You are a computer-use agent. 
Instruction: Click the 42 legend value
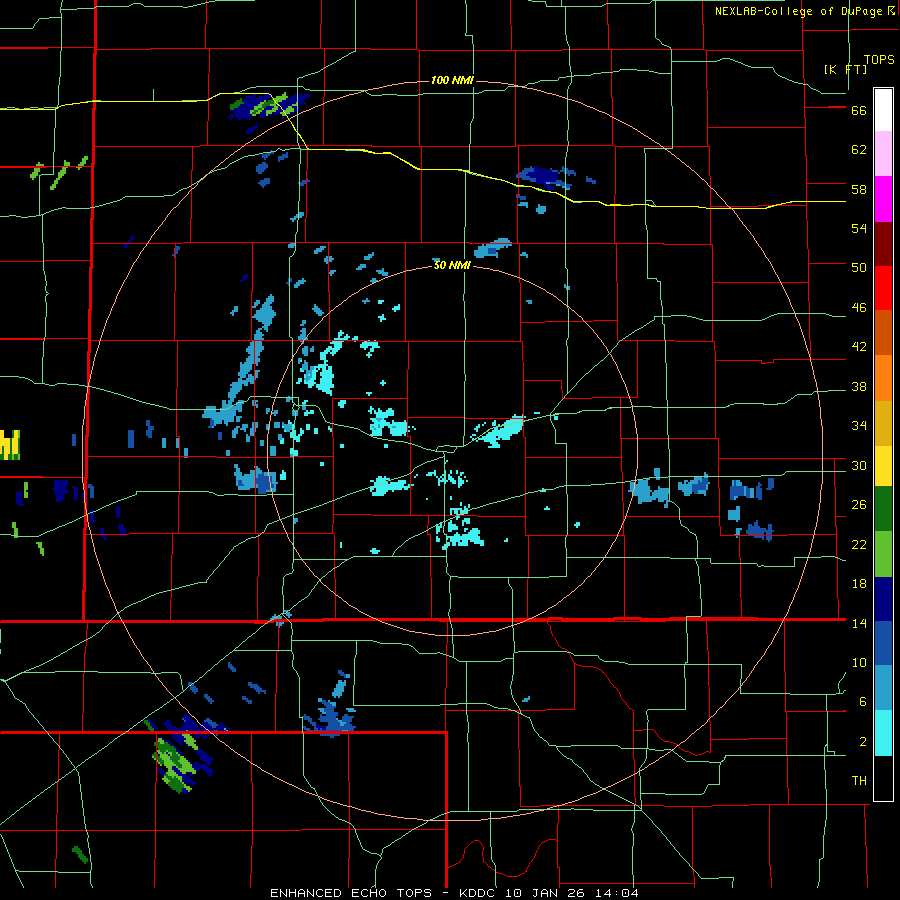click(859, 347)
